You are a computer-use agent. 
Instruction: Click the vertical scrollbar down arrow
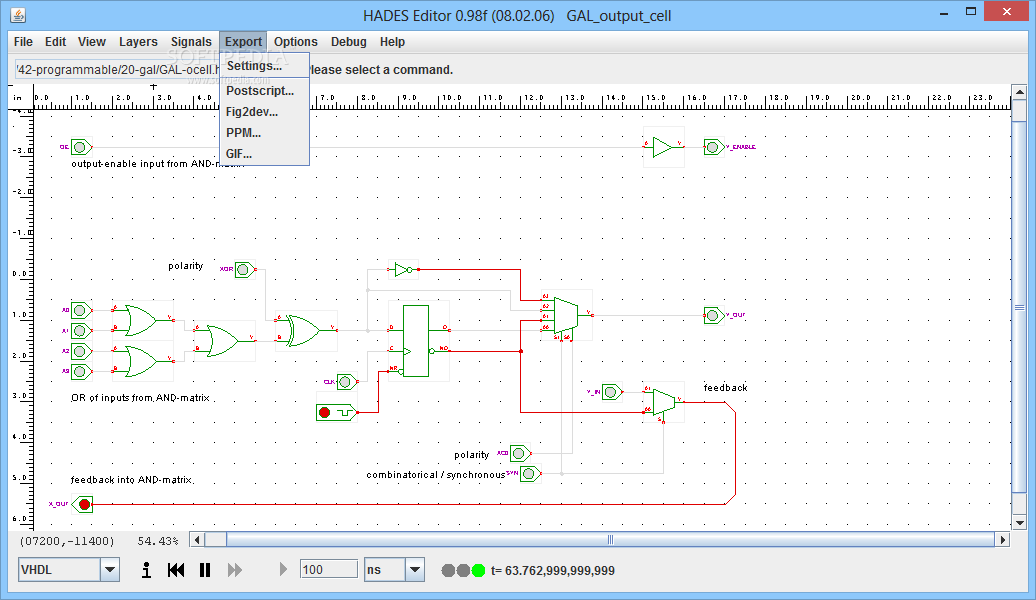click(x=1019, y=523)
